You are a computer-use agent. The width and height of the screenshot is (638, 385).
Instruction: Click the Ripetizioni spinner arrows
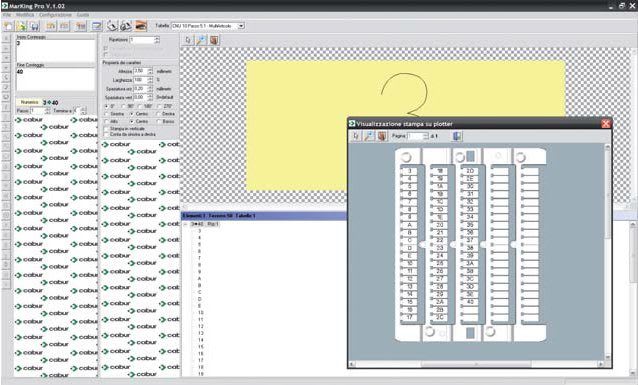[157, 40]
